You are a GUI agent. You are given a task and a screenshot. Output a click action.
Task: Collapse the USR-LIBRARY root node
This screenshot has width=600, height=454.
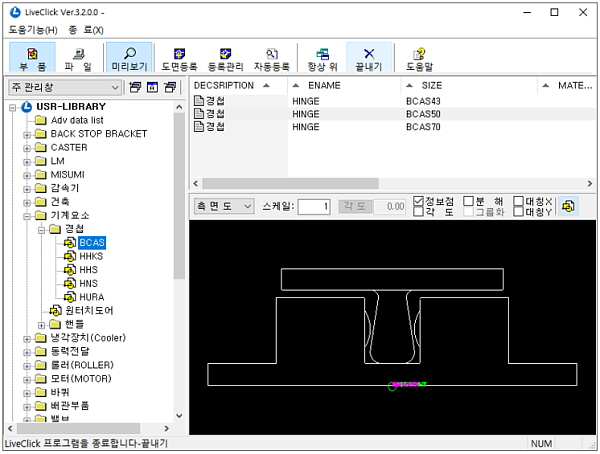pos(13,108)
